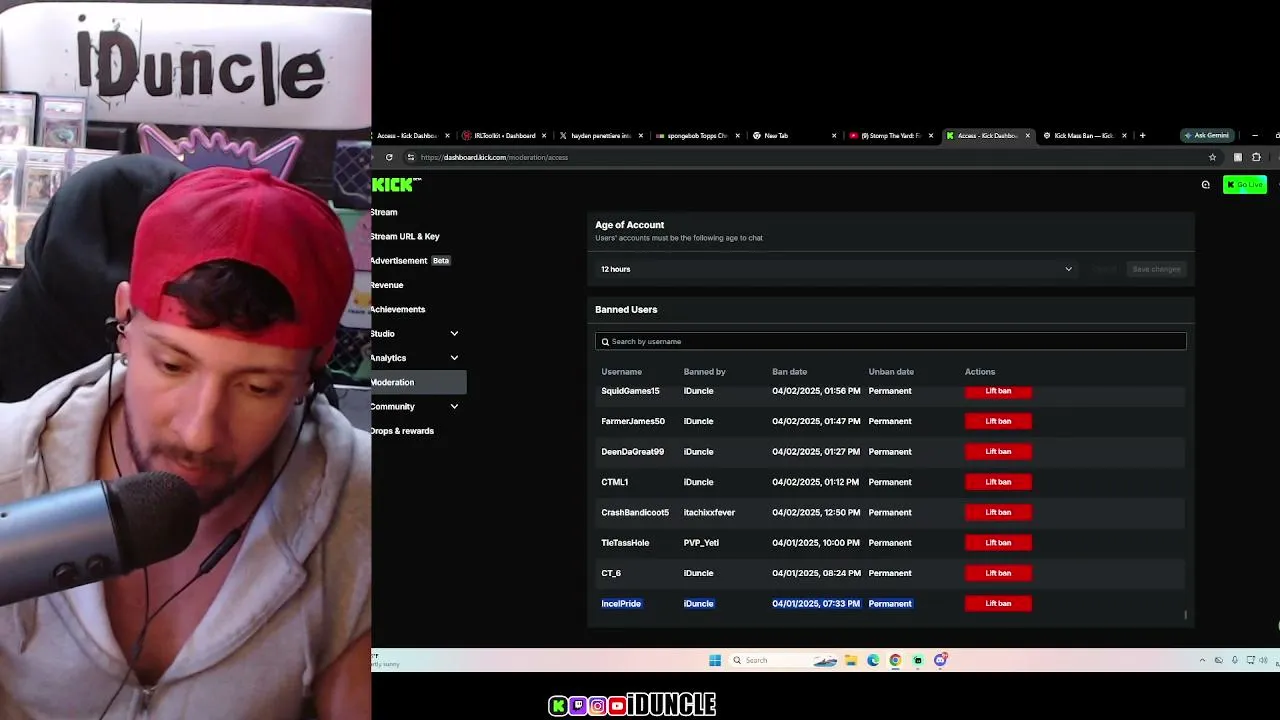Click the Ask Gemini button
1280x720 pixels.
click(1206, 136)
